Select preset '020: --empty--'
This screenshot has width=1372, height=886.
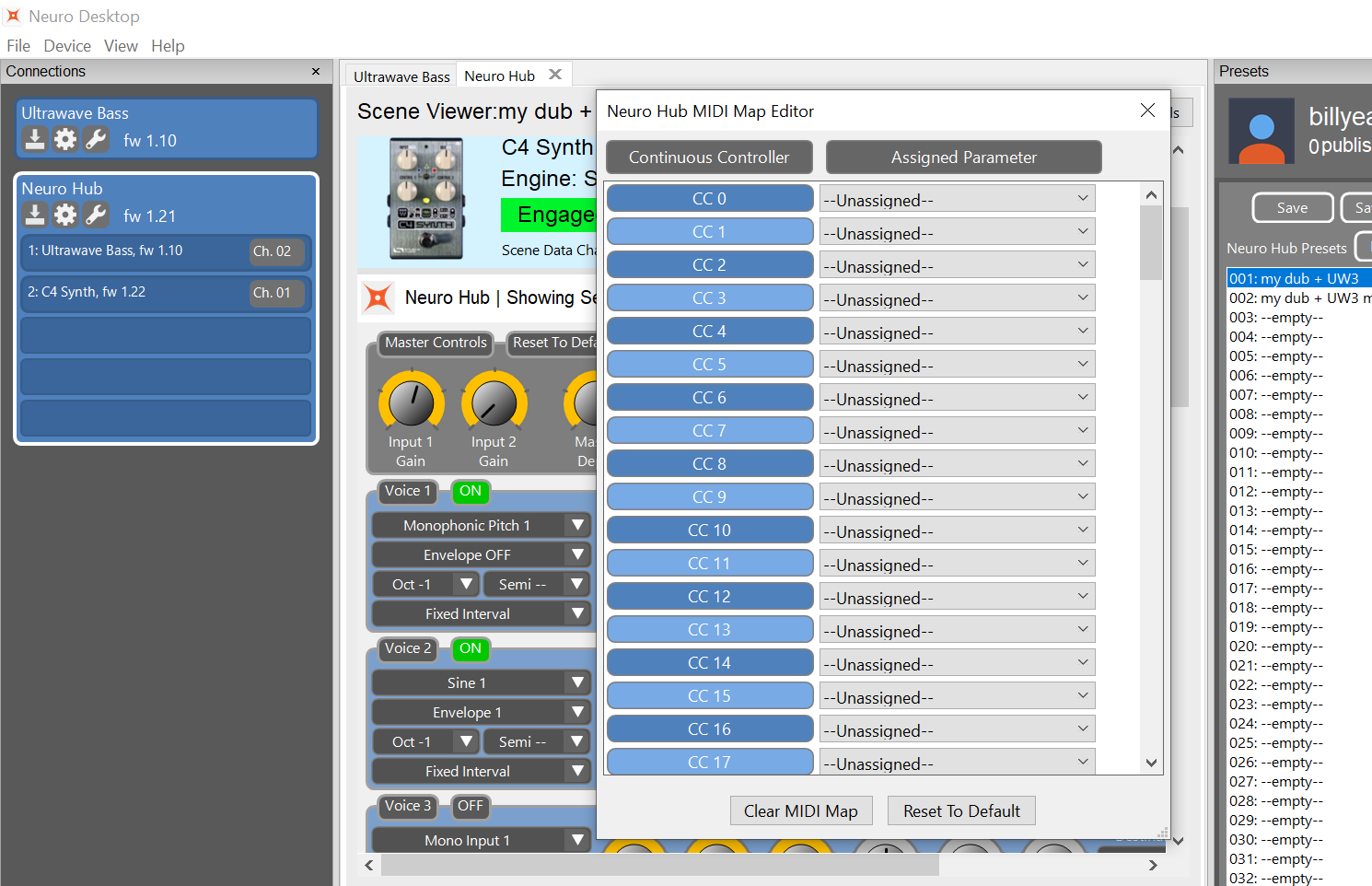click(x=1299, y=646)
